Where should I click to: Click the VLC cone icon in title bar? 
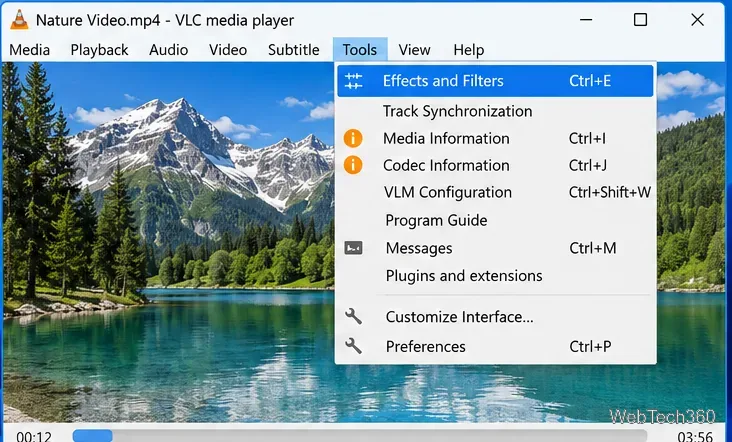pyautogui.click(x=19, y=20)
